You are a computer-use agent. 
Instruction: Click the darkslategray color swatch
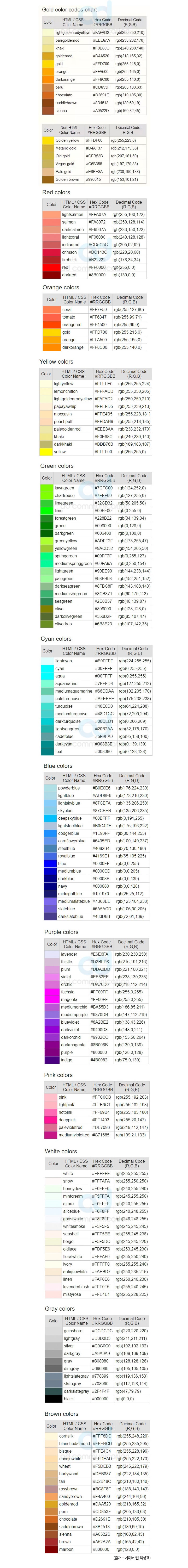point(54,1391)
